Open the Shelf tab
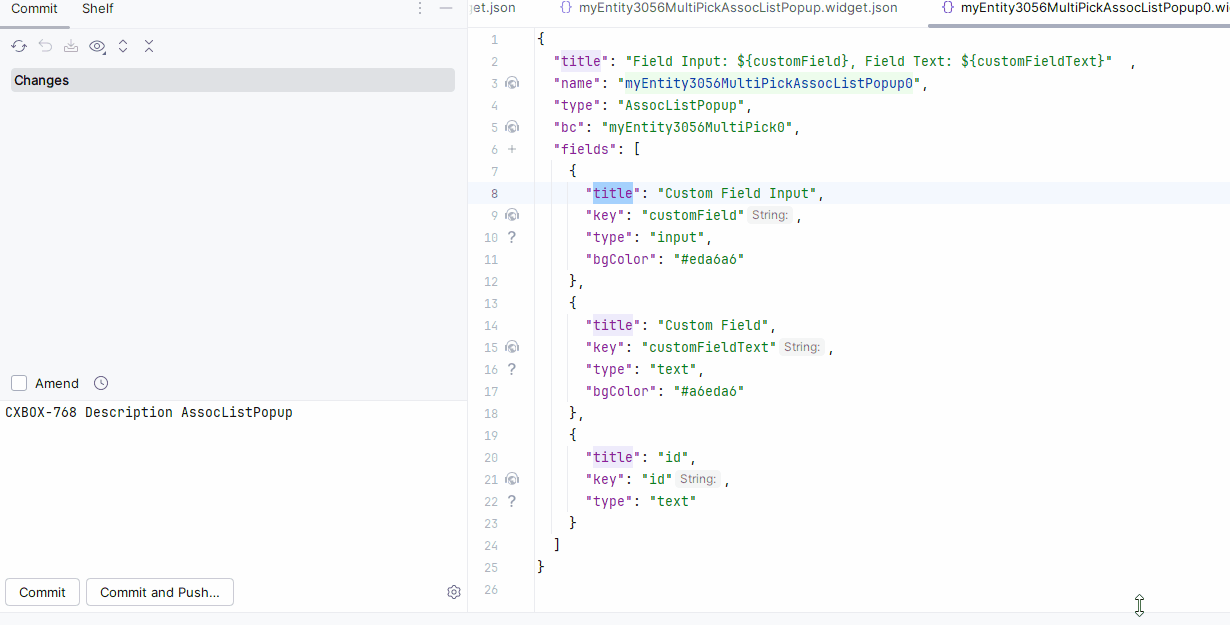The width and height of the screenshot is (1230, 625). 98,9
